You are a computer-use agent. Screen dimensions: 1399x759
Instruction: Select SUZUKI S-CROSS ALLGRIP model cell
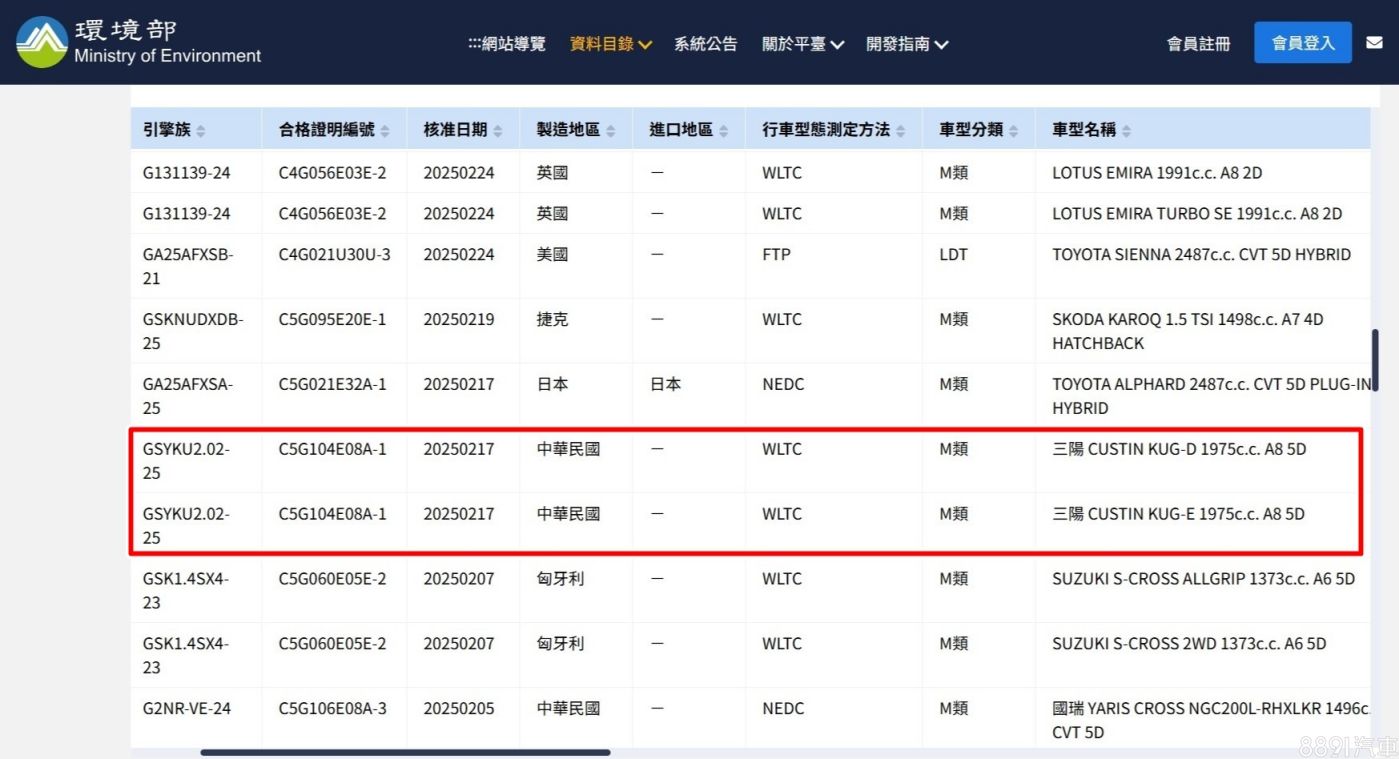tap(1203, 579)
